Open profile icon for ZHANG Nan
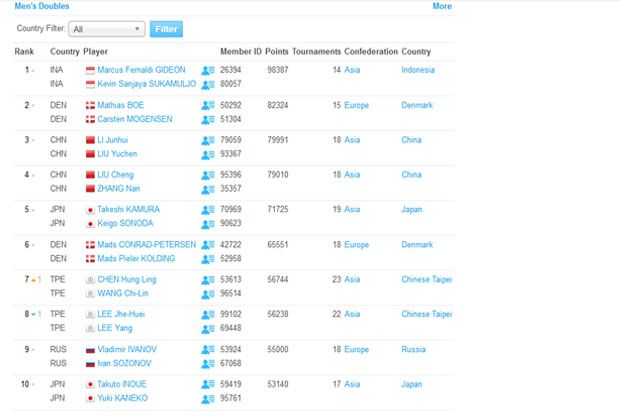This screenshot has width=620, height=413. click(x=208, y=189)
